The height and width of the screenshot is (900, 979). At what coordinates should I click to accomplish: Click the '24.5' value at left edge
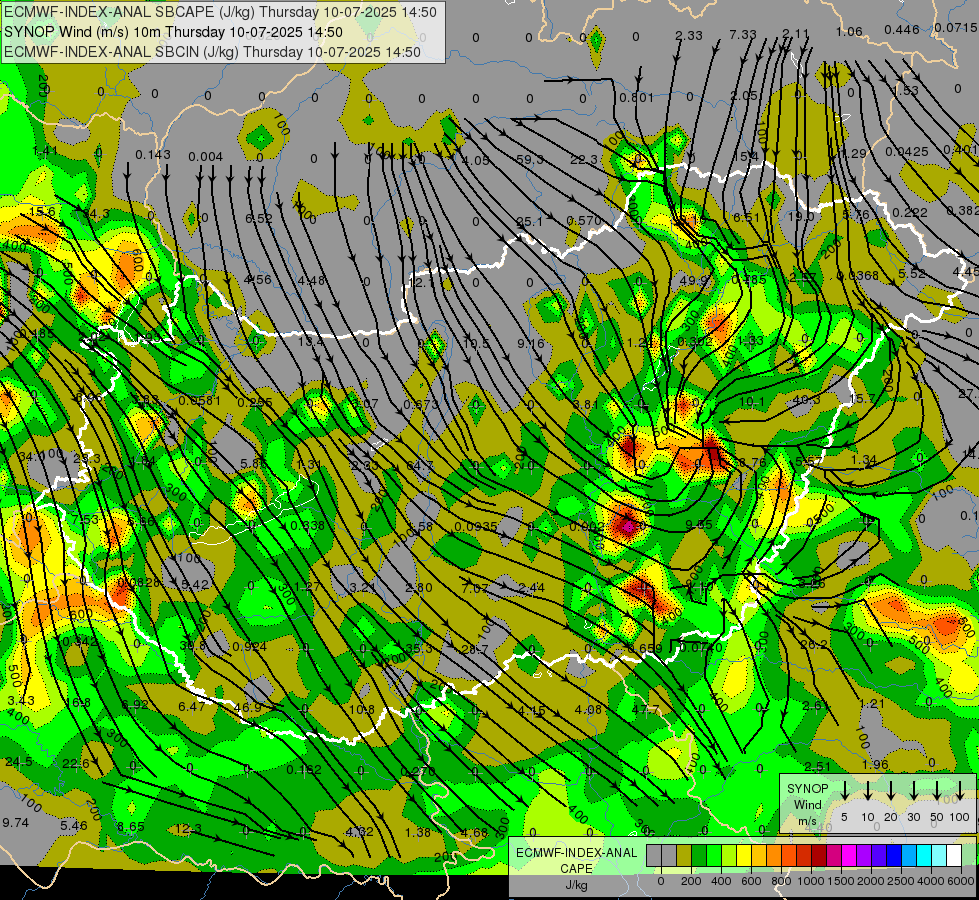pyautogui.click(x=19, y=762)
